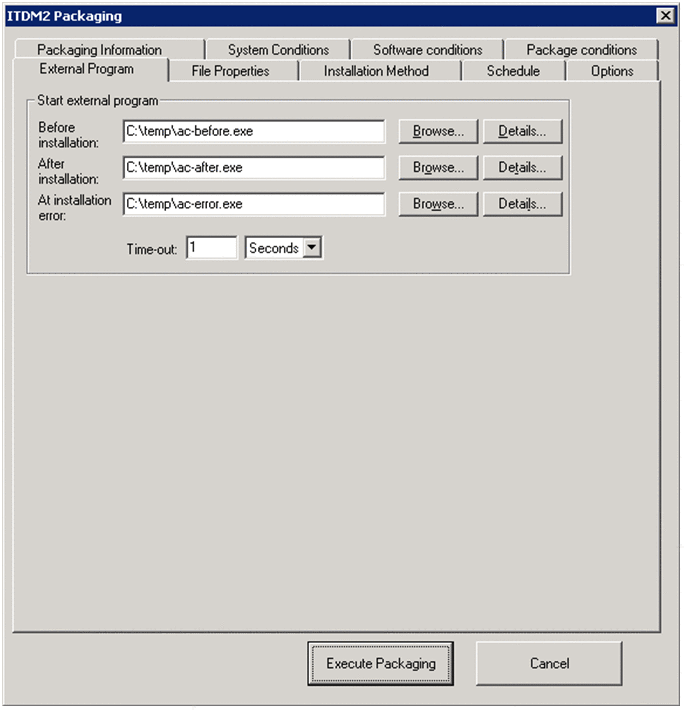Screen dimensions: 685x711
Task: Click the External Program tab
Action: point(91,69)
